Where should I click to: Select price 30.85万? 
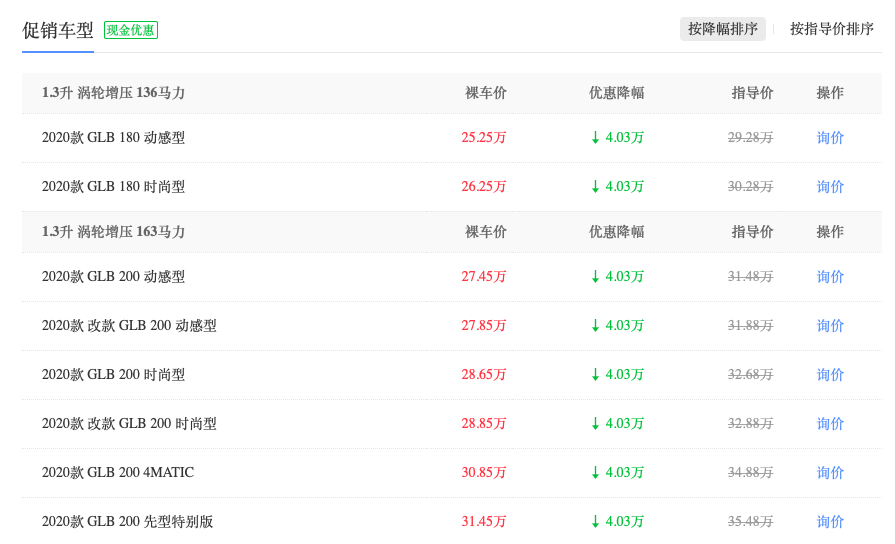tap(484, 473)
